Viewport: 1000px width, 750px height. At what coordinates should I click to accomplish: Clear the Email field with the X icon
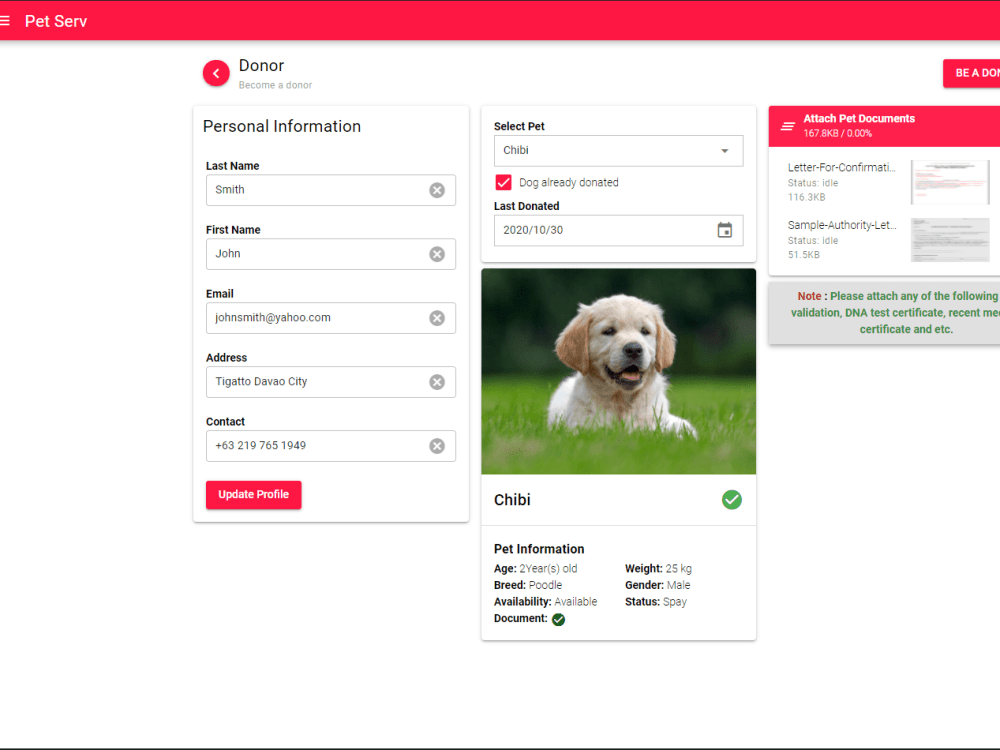[437, 318]
